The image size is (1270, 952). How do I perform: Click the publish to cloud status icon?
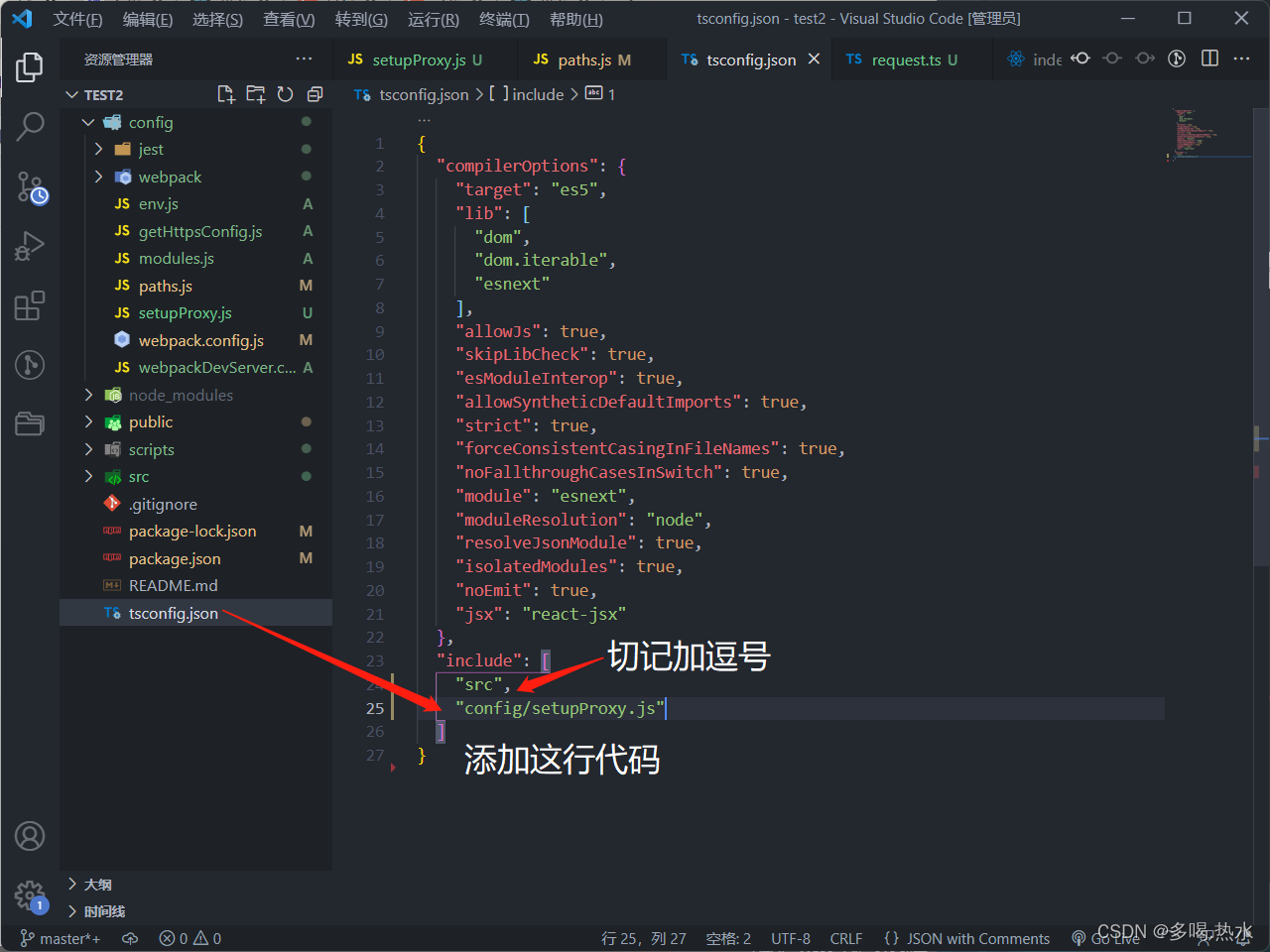coord(130,938)
